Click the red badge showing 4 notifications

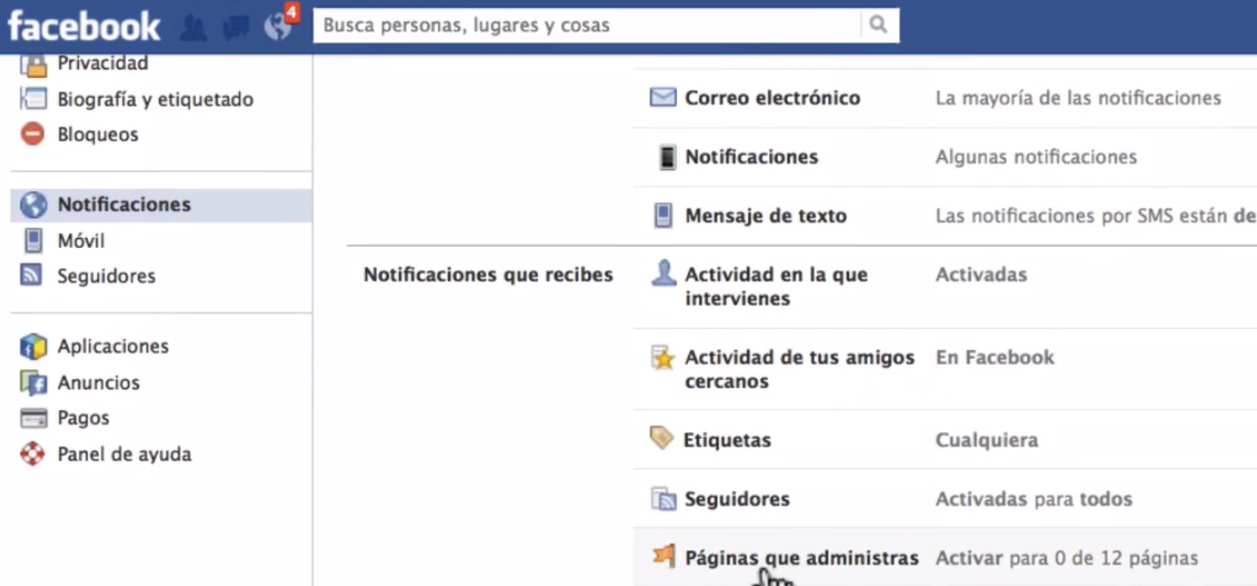point(291,12)
